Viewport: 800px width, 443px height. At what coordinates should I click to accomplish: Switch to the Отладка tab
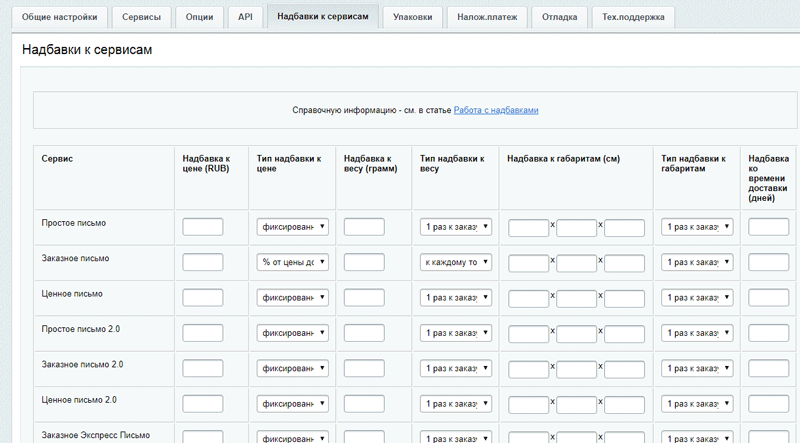point(560,17)
